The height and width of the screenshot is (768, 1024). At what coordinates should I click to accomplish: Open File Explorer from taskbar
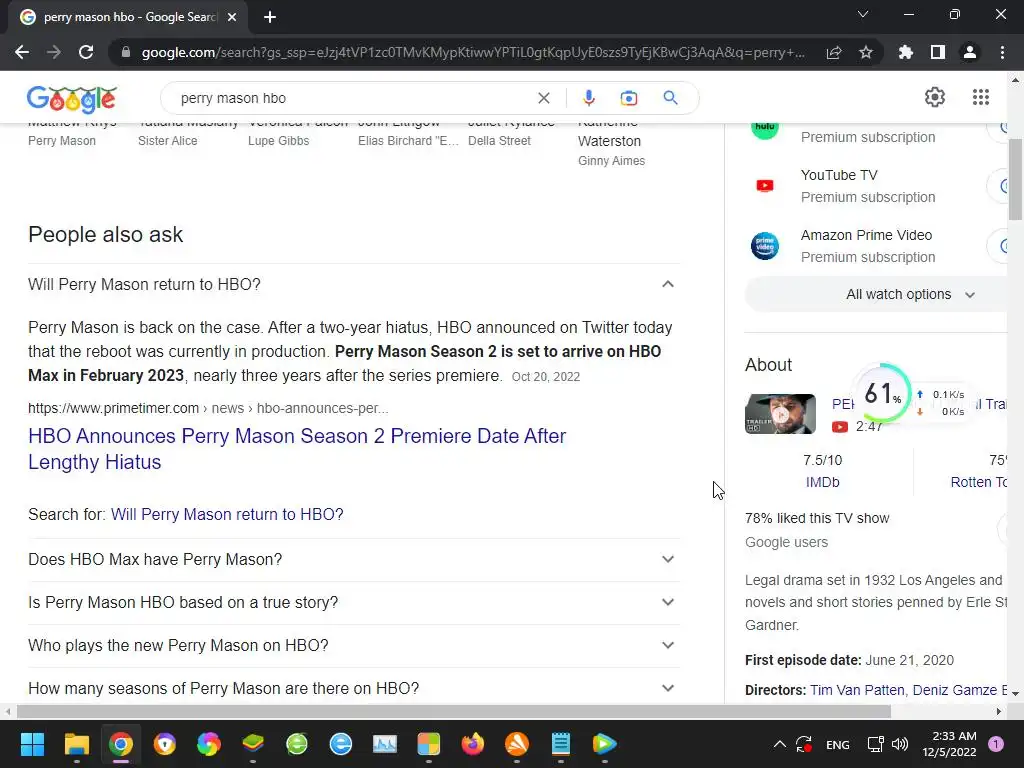pyautogui.click(x=76, y=744)
